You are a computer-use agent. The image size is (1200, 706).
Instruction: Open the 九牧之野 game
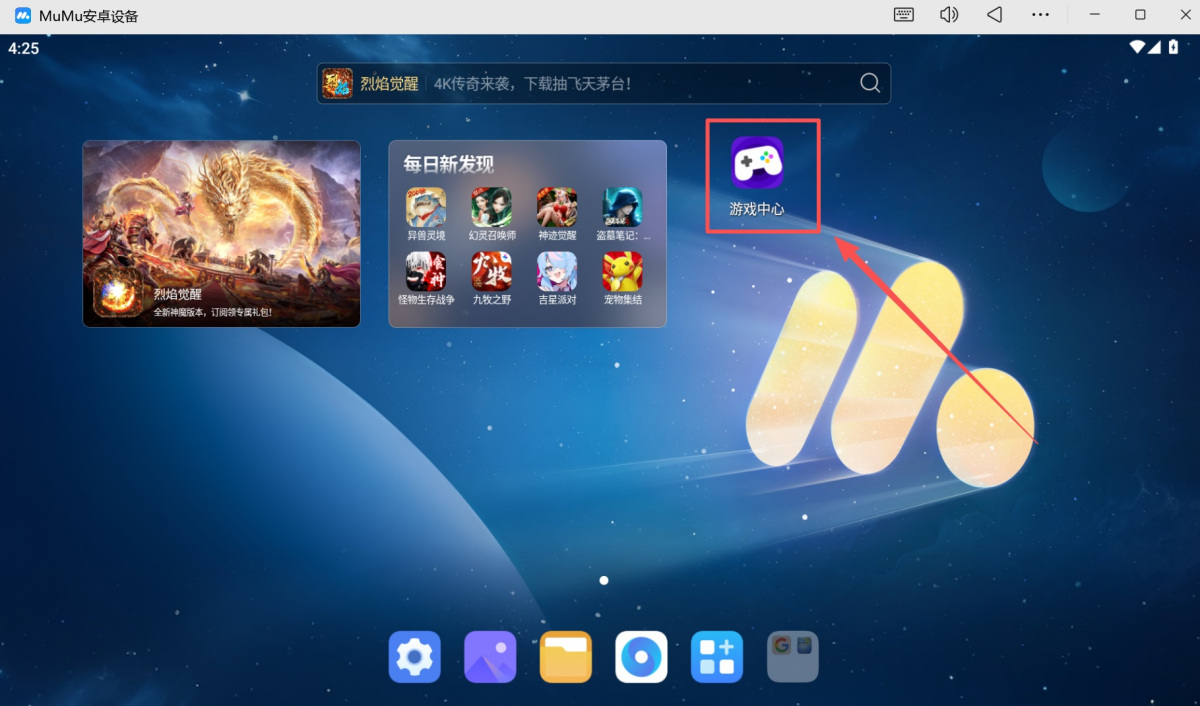click(x=491, y=272)
